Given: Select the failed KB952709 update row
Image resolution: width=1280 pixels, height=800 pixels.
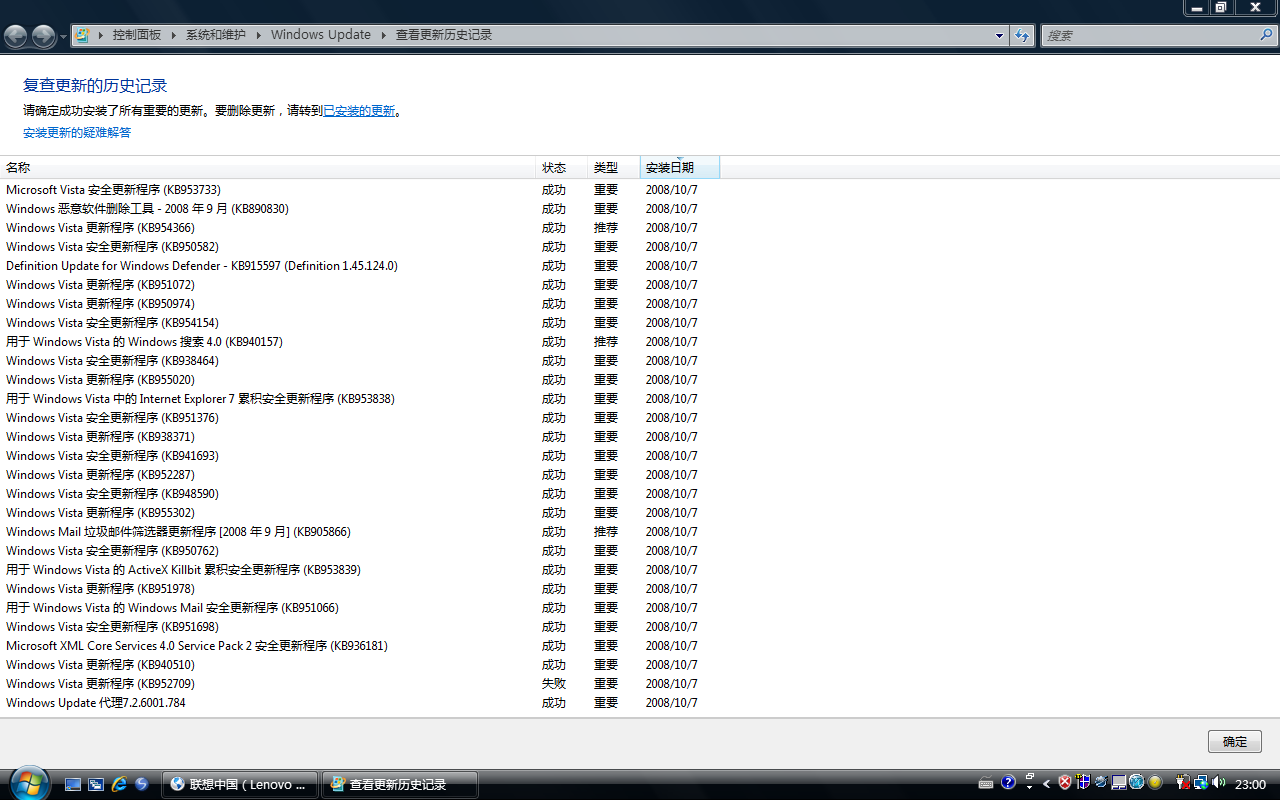Looking at the screenshot, I should tap(360, 684).
